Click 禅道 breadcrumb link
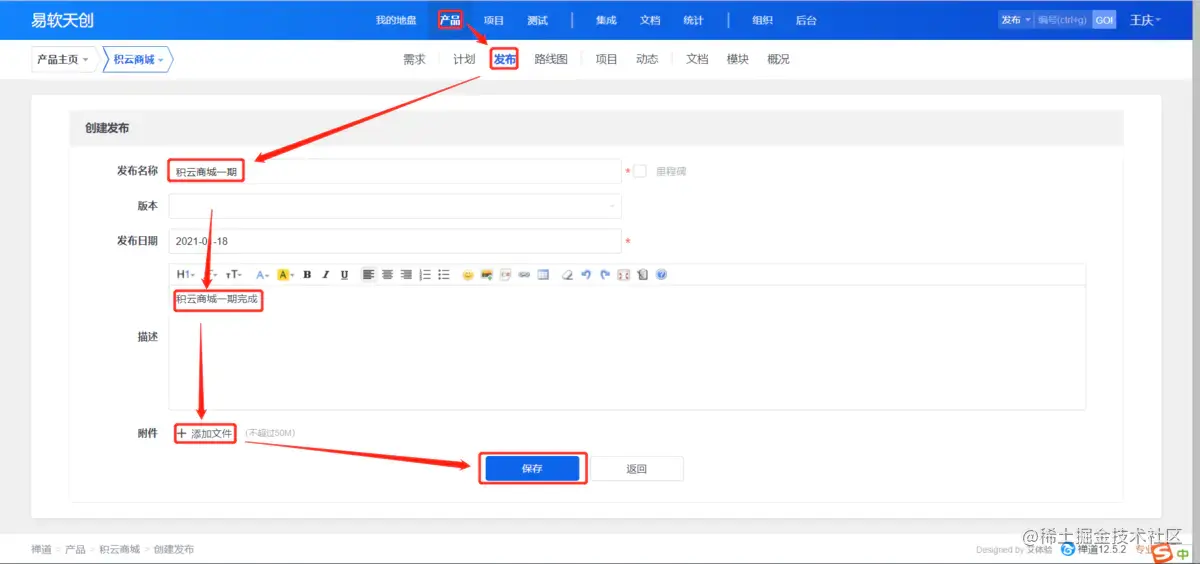The width and height of the screenshot is (1200, 564). click(x=41, y=549)
